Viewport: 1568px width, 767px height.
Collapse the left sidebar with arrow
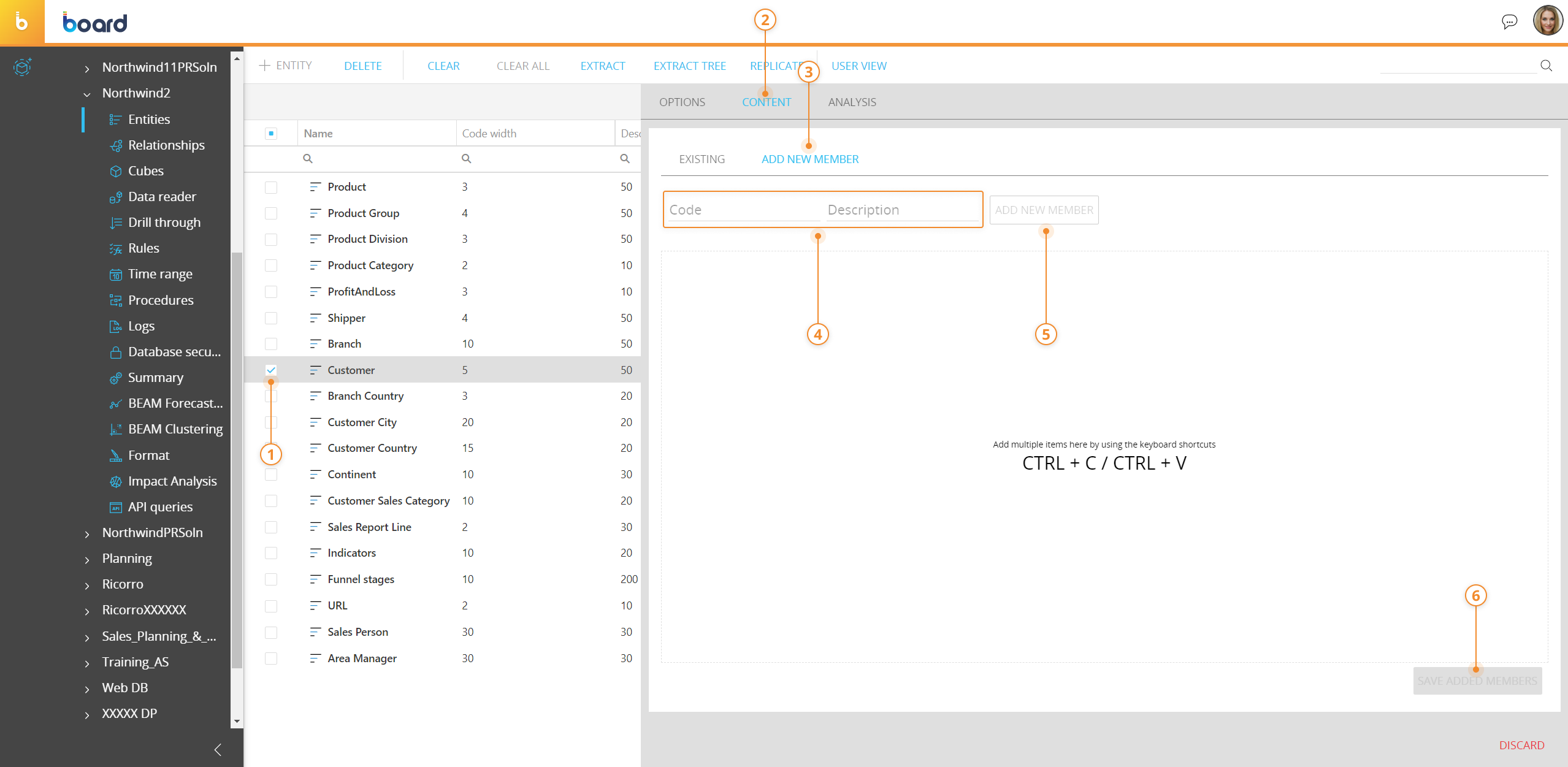[x=218, y=749]
